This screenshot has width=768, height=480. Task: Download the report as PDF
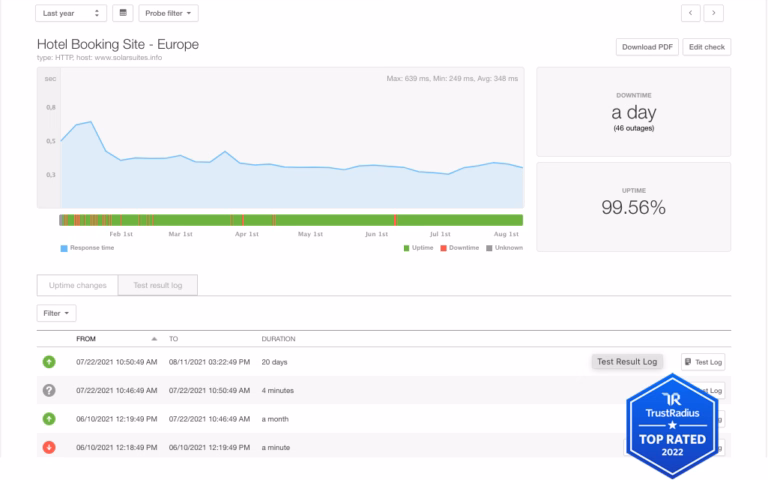[646, 47]
